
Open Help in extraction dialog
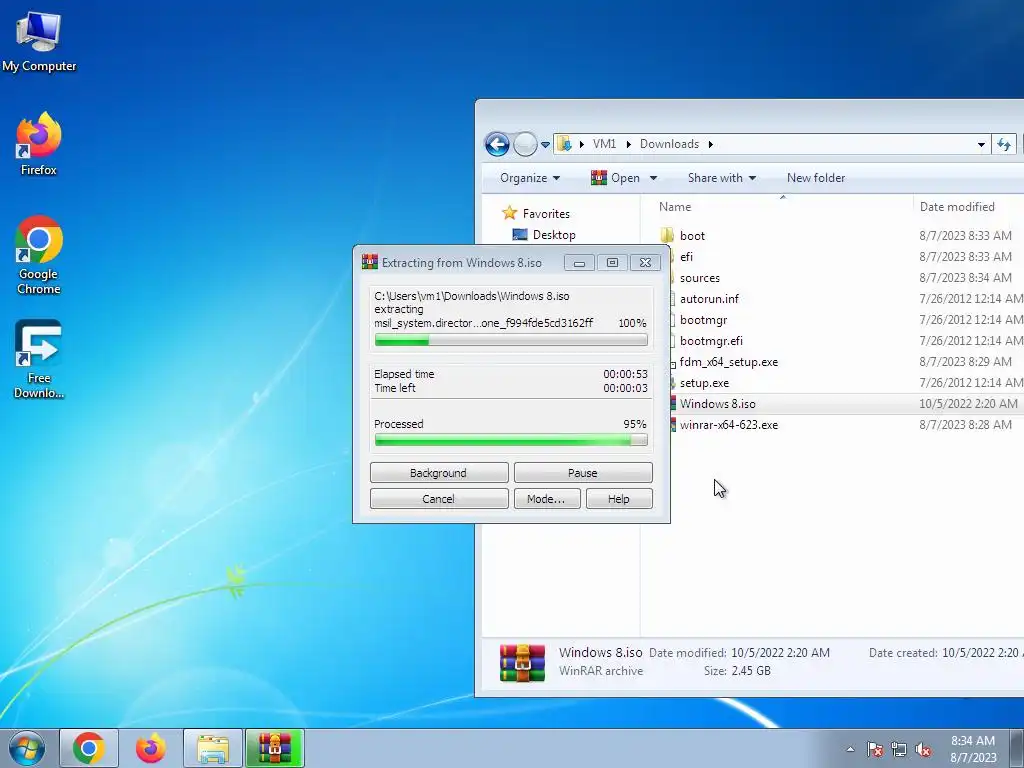point(619,498)
